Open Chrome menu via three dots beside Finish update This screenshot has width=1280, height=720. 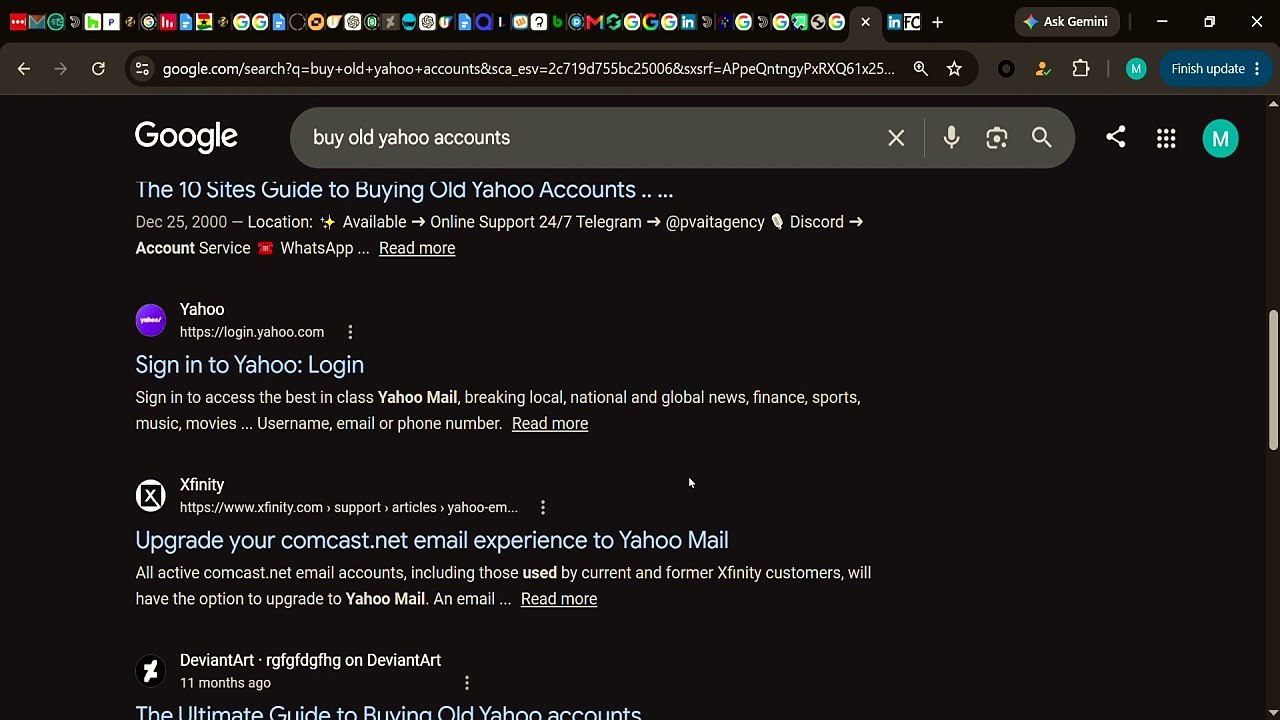pos(1257,69)
